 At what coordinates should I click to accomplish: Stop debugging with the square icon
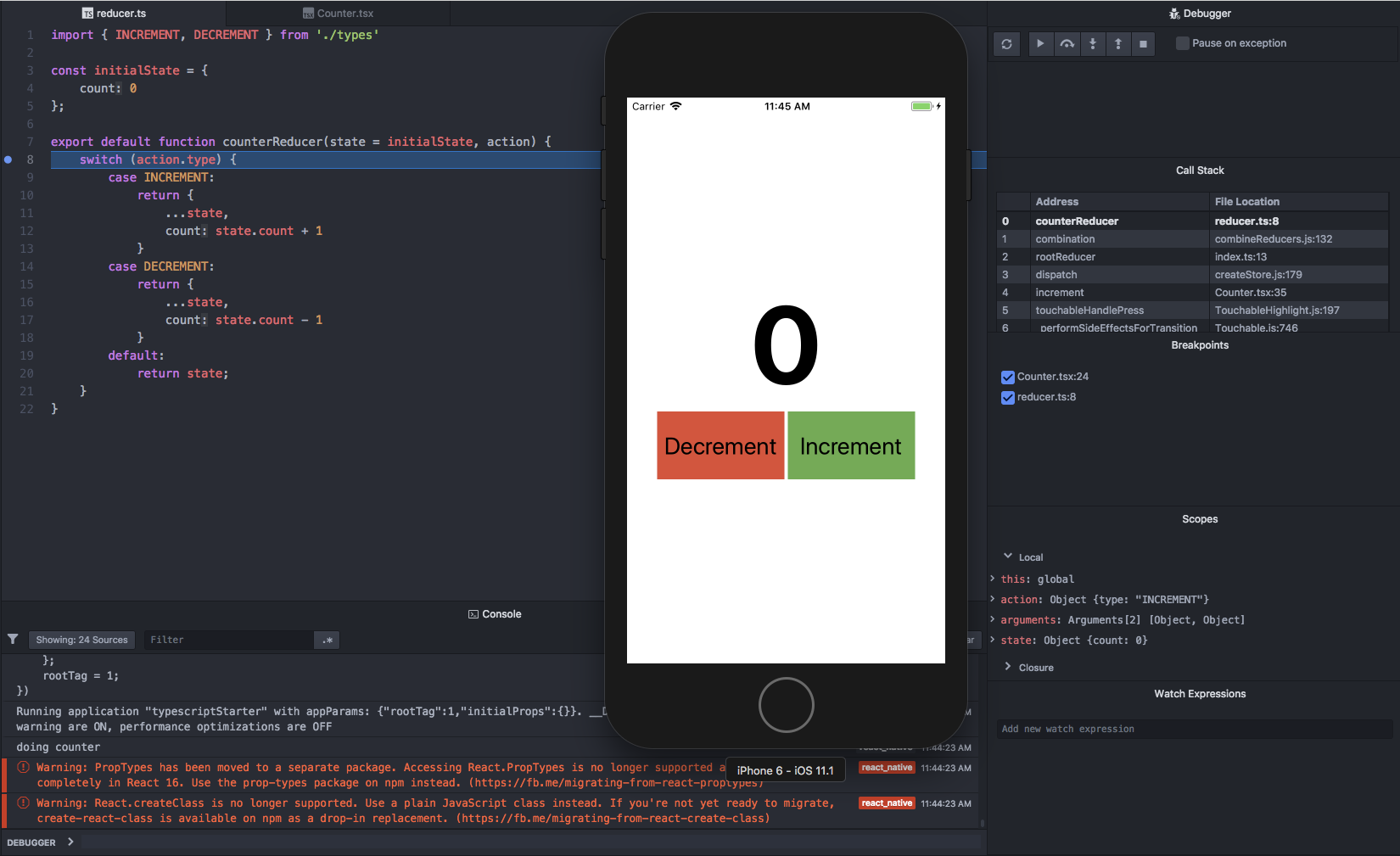click(1143, 43)
